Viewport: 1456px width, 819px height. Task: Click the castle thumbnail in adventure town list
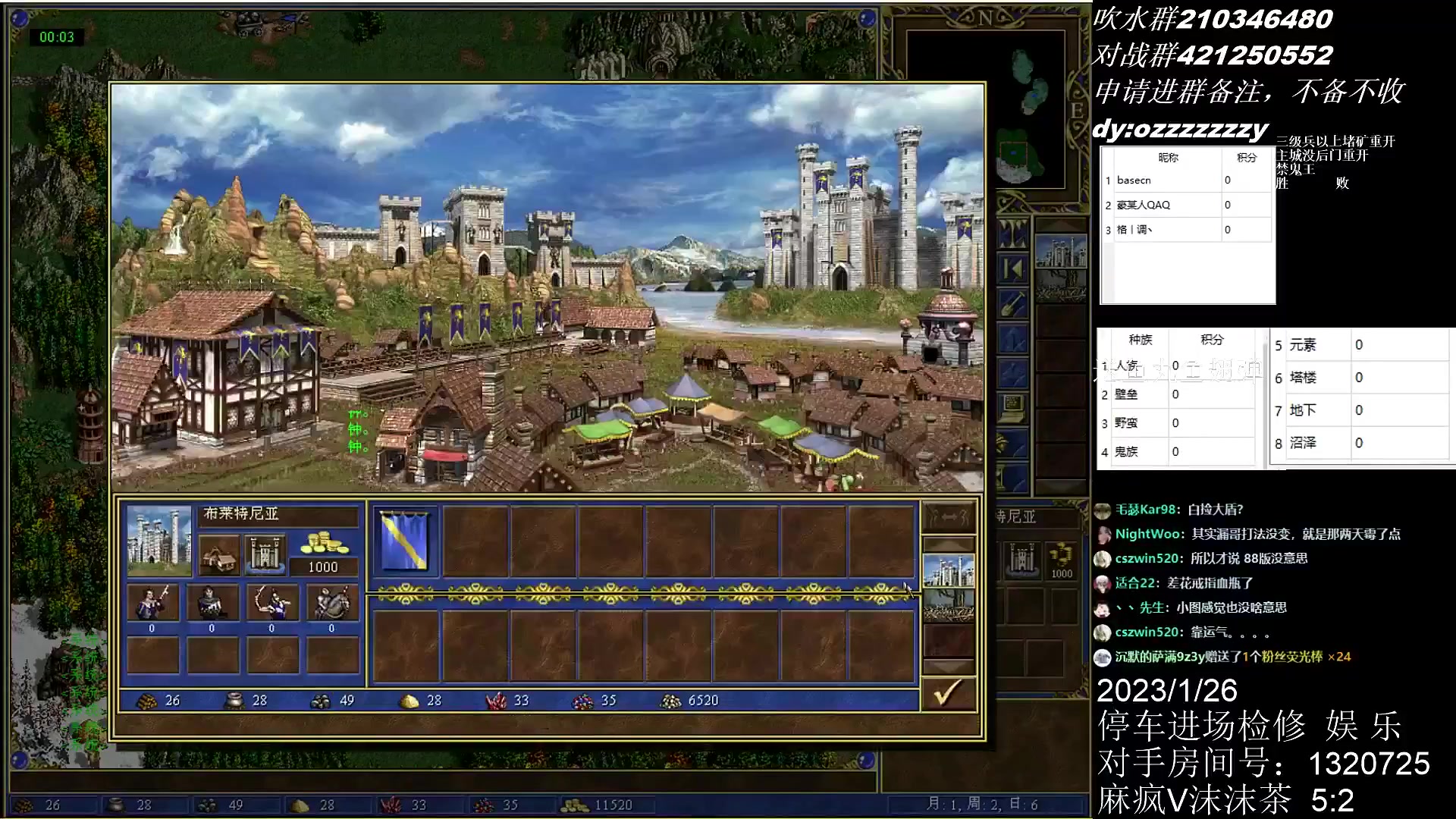1062,252
